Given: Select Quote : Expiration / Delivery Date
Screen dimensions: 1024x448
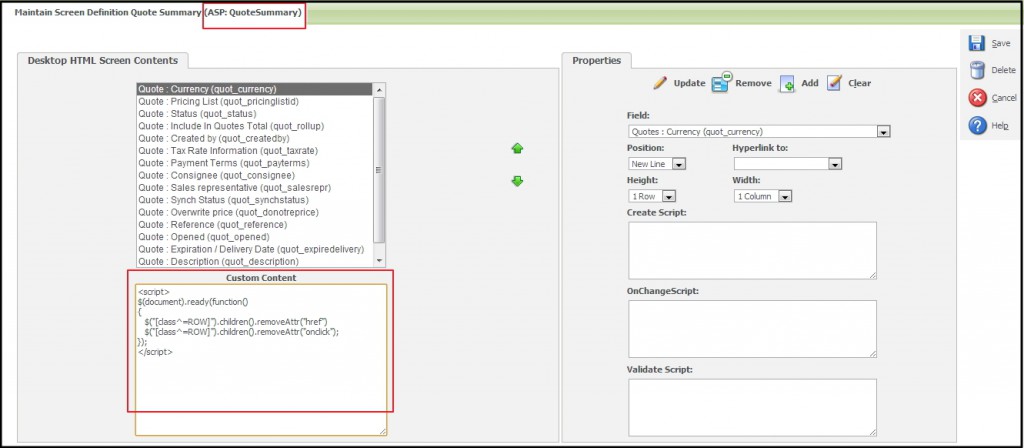Looking at the screenshot, I should (255, 249).
